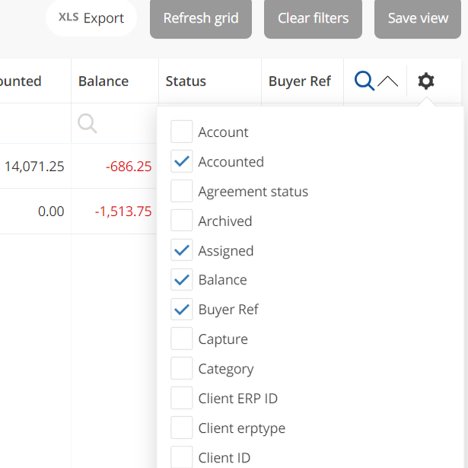Save the current view

pos(418,18)
